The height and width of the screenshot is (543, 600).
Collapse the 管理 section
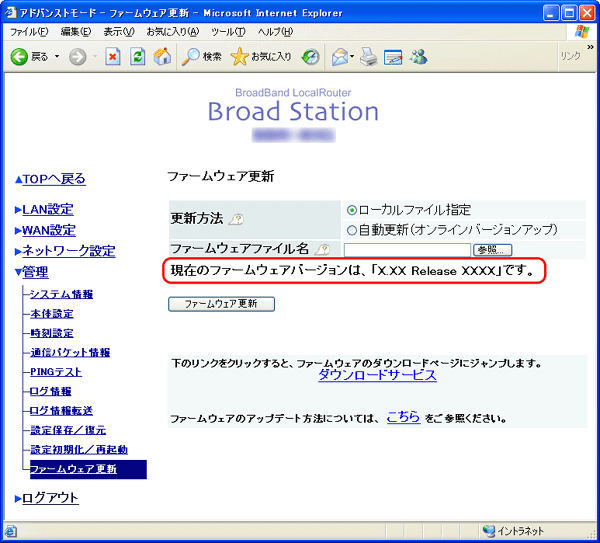35,272
